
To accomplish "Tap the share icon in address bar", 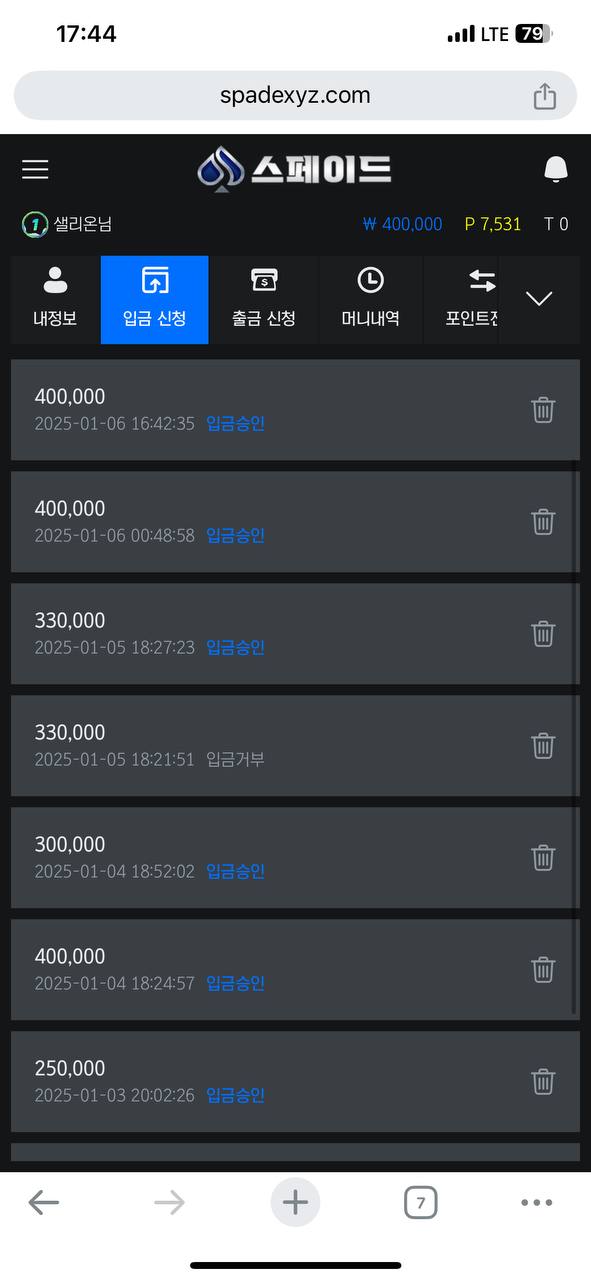I will 544,96.
